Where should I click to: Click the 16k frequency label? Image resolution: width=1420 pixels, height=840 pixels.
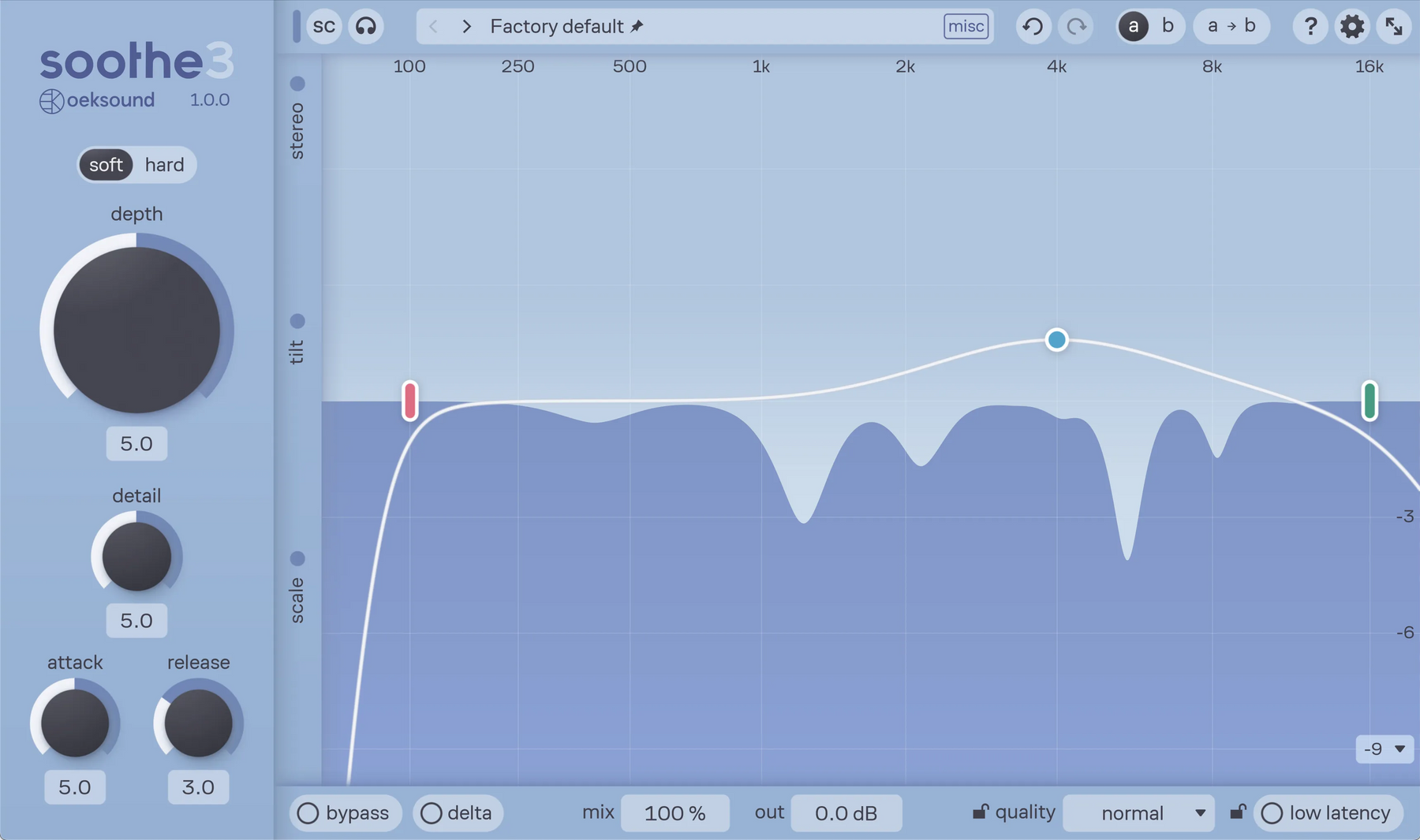1370,67
